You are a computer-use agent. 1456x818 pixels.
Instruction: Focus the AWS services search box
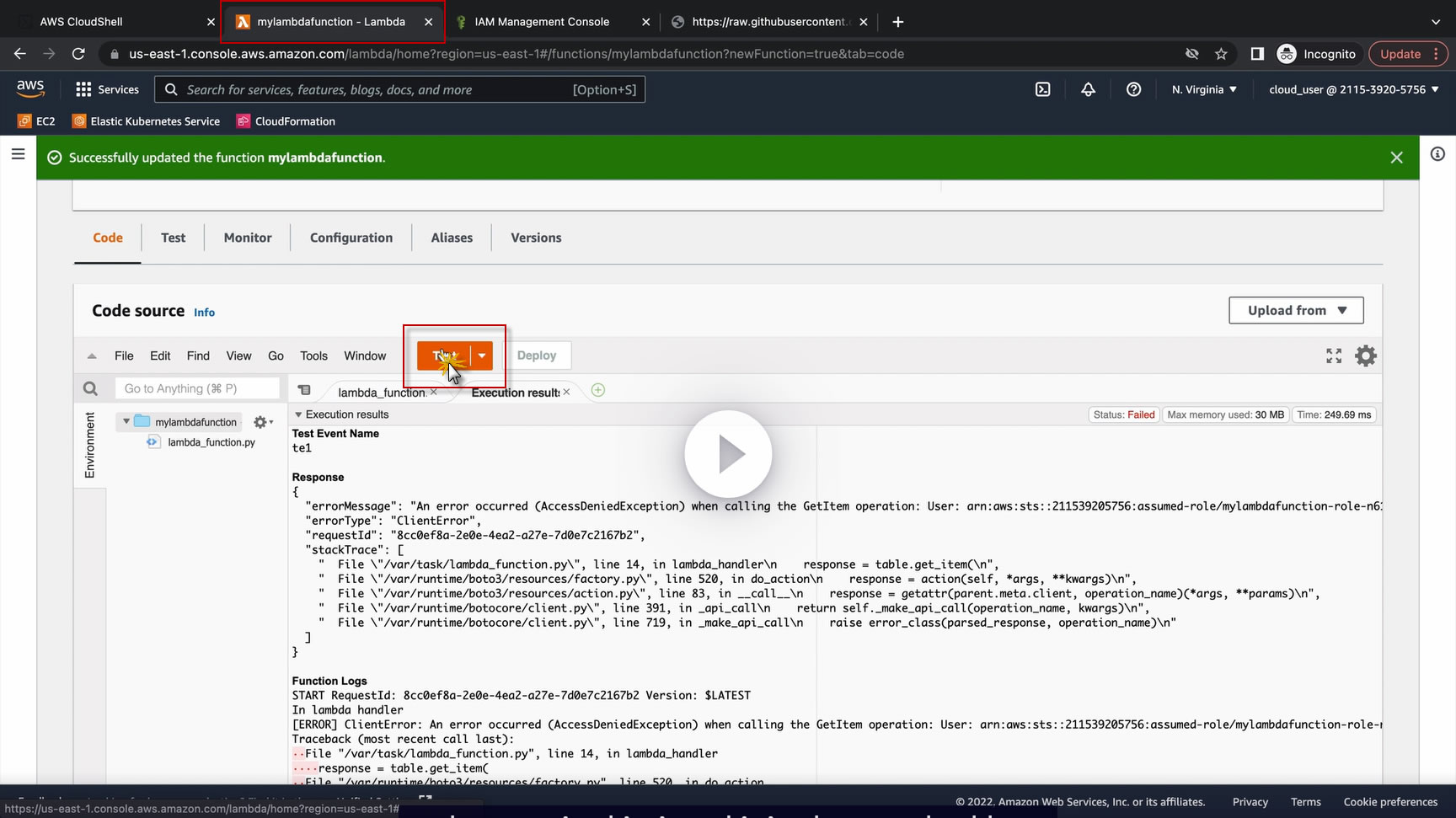[x=400, y=89]
